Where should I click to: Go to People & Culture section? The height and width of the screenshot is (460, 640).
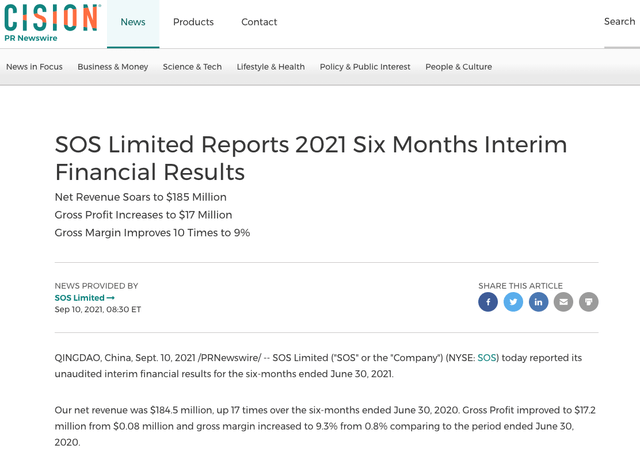pos(458,67)
